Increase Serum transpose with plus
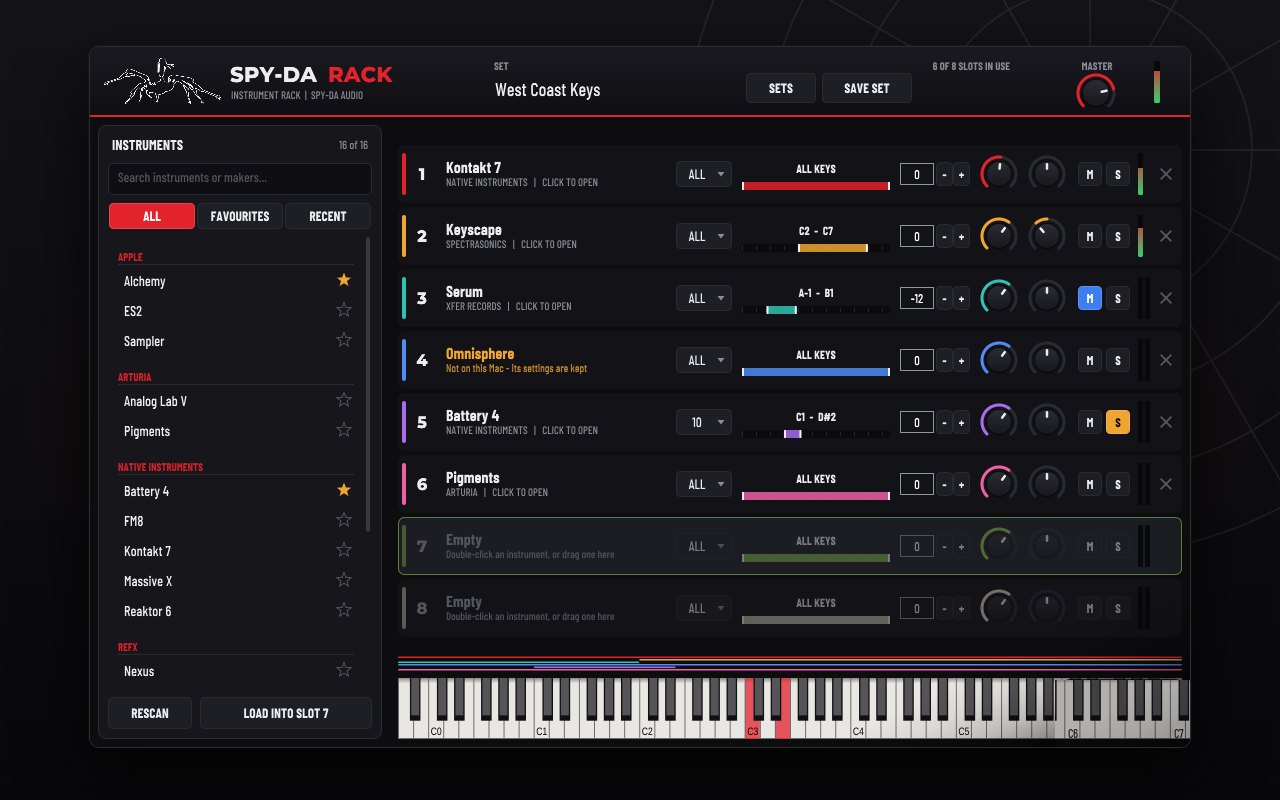The width and height of the screenshot is (1280, 800). pyautogui.click(x=961, y=298)
